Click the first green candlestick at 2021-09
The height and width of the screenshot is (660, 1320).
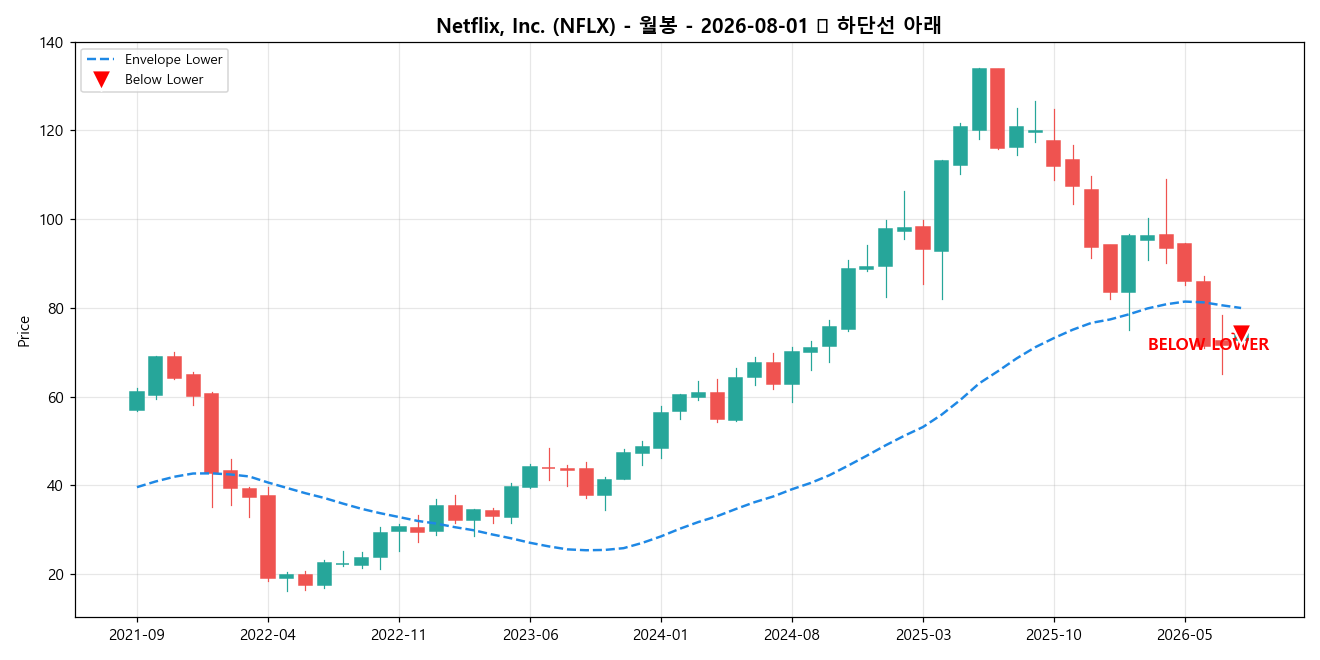(x=137, y=400)
